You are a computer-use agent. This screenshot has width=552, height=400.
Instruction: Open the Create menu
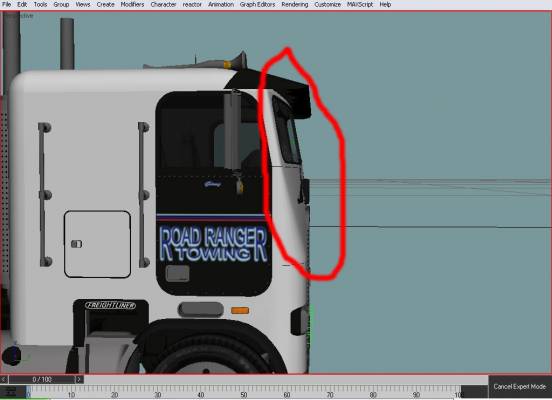[105, 5]
